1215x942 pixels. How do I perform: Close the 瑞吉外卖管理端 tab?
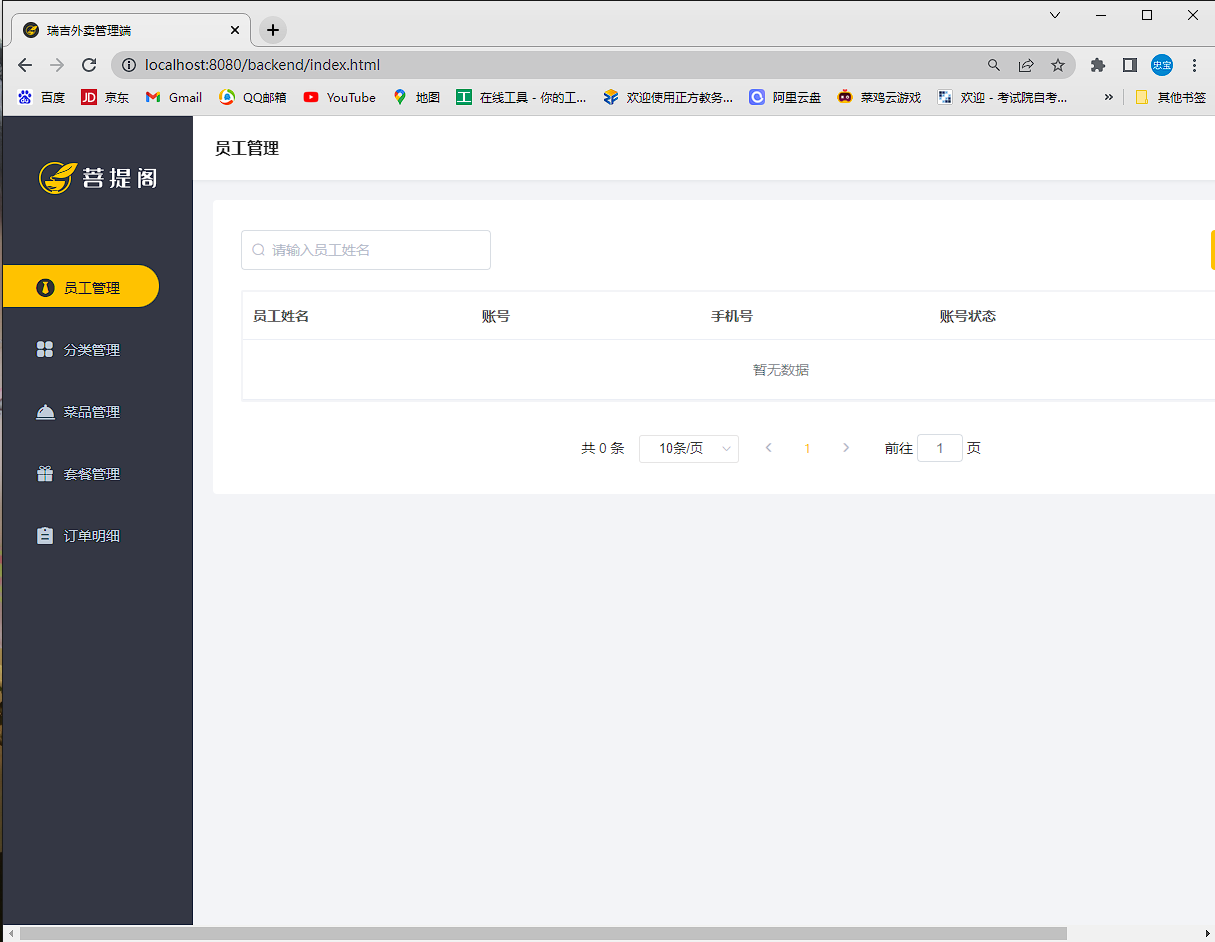[235, 30]
